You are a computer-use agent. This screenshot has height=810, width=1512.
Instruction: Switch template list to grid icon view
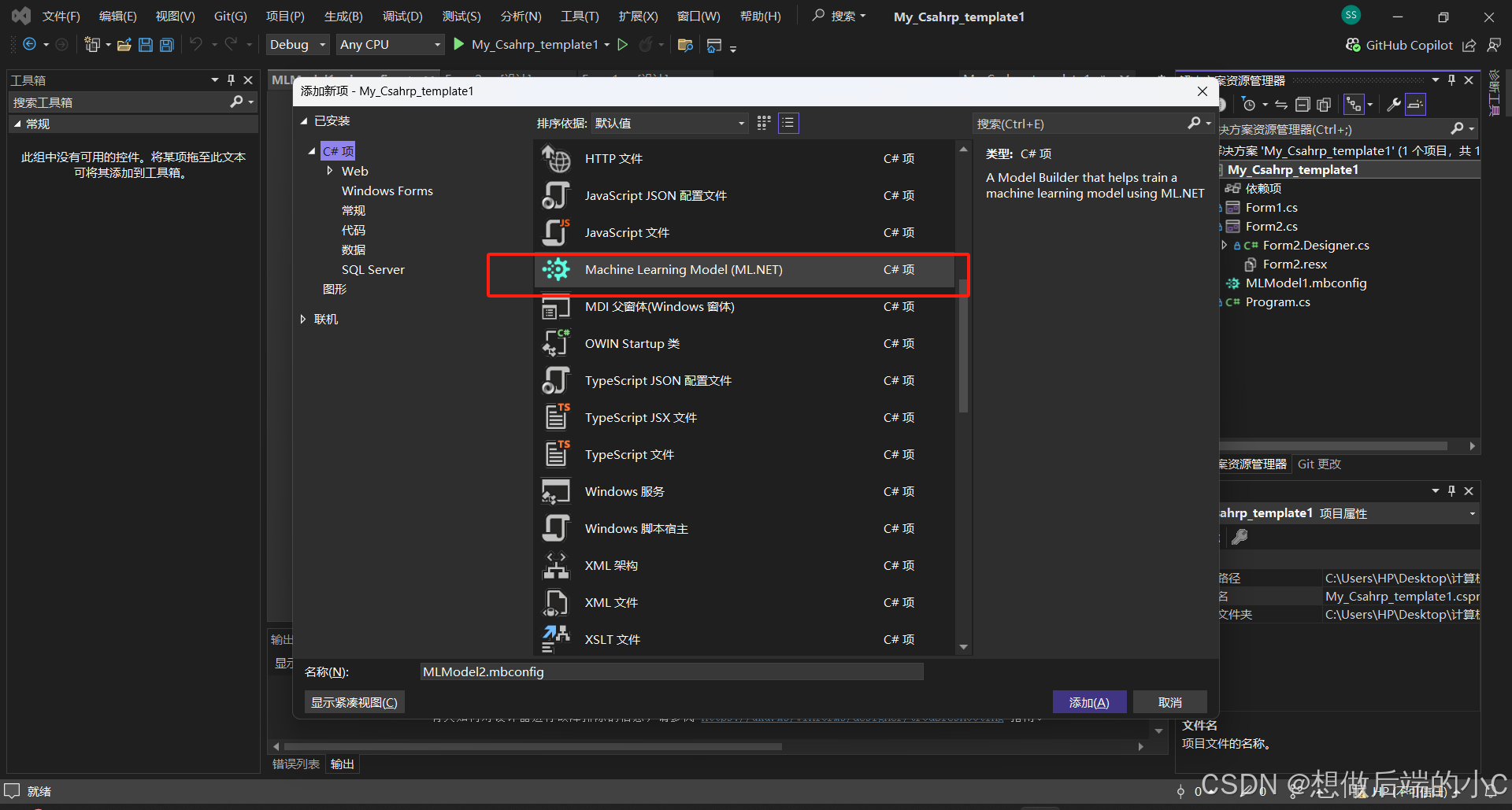[x=764, y=123]
